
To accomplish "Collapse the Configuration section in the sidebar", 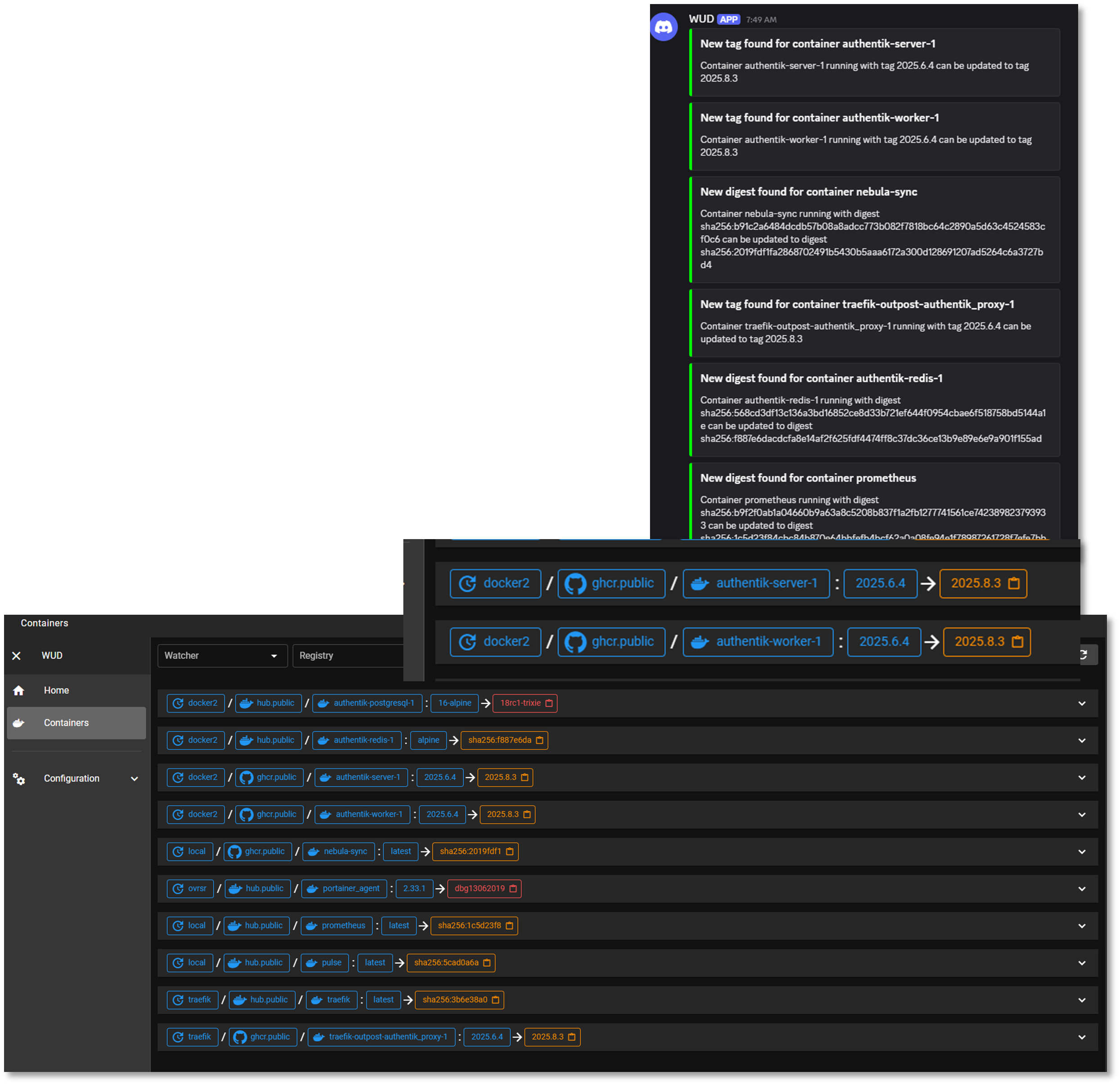I will [x=135, y=778].
